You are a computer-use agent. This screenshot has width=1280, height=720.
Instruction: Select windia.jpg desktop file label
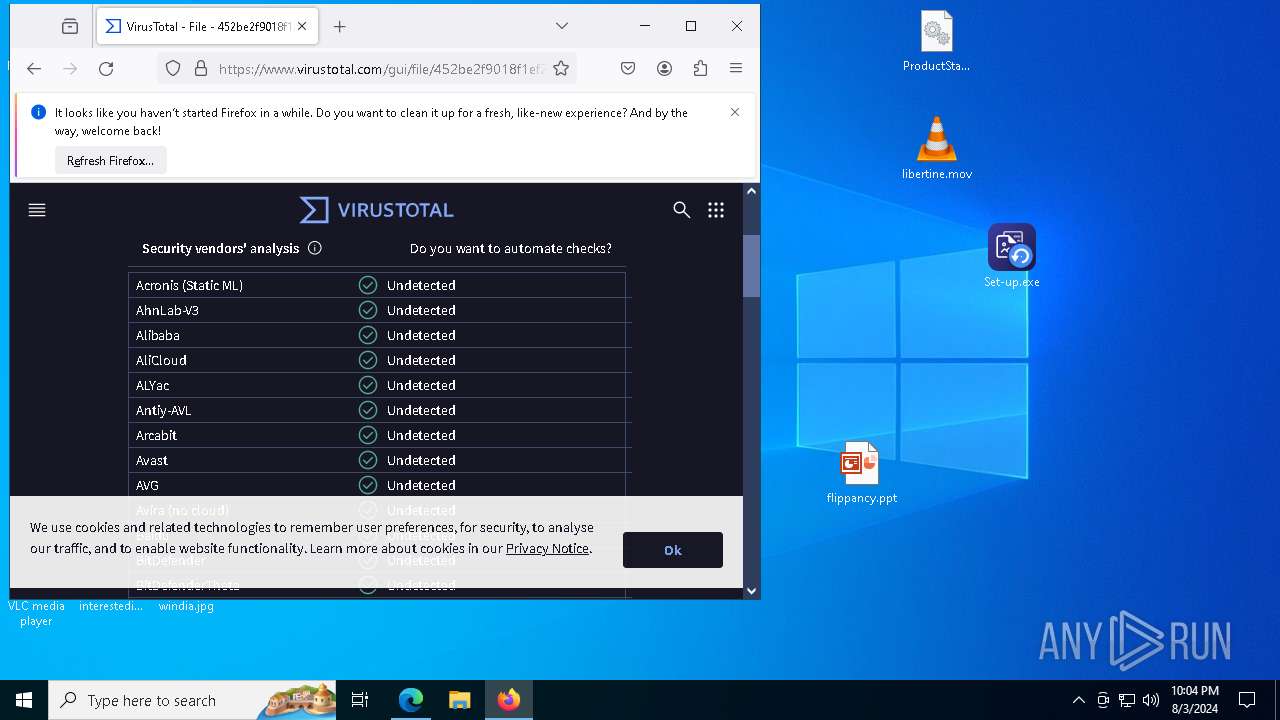tap(186, 606)
